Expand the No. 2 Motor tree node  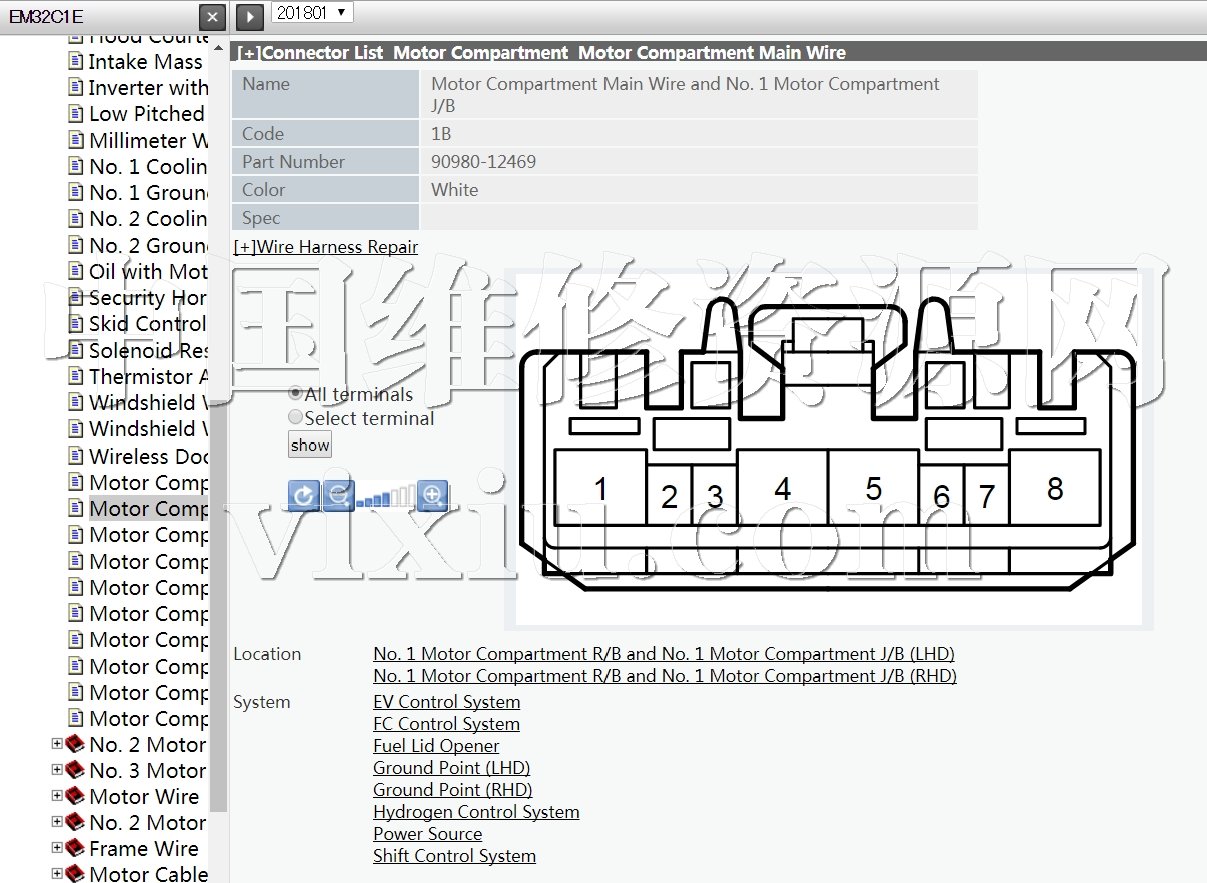point(56,744)
